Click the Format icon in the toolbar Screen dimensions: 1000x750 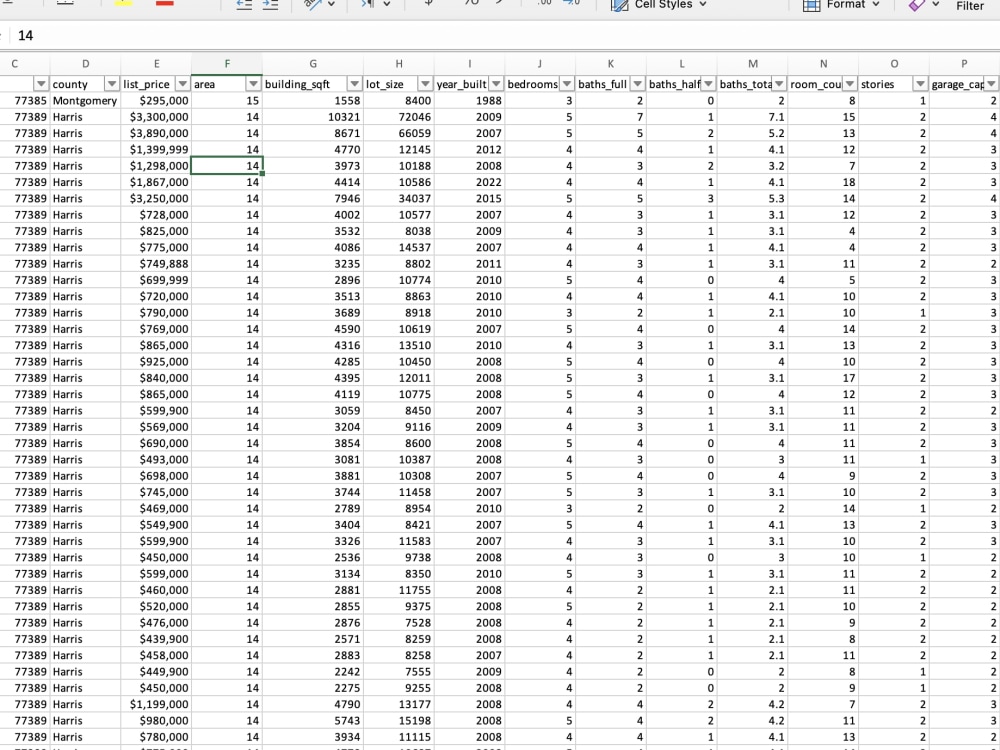[811, 6]
